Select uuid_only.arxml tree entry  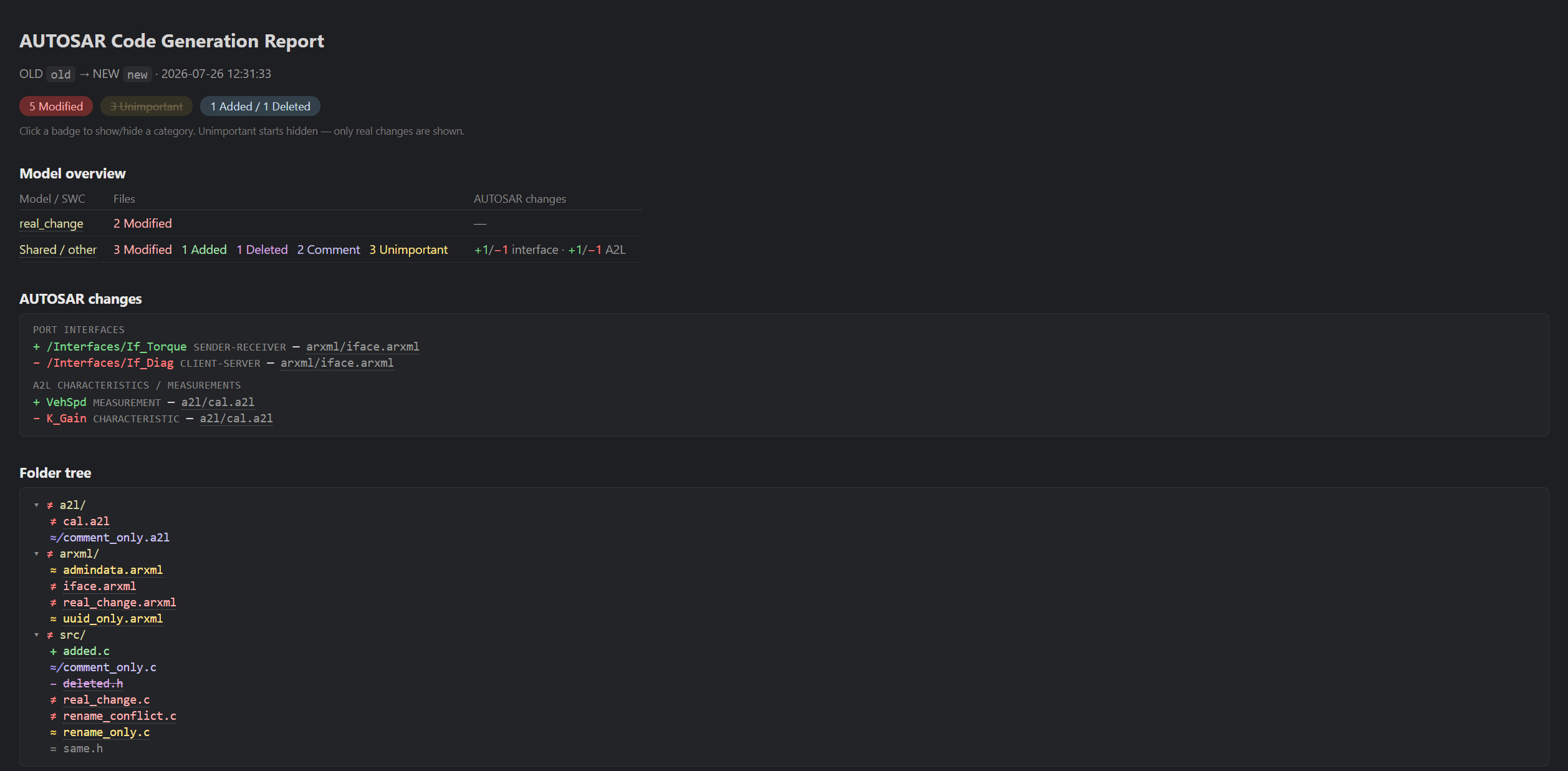tap(113, 618)
